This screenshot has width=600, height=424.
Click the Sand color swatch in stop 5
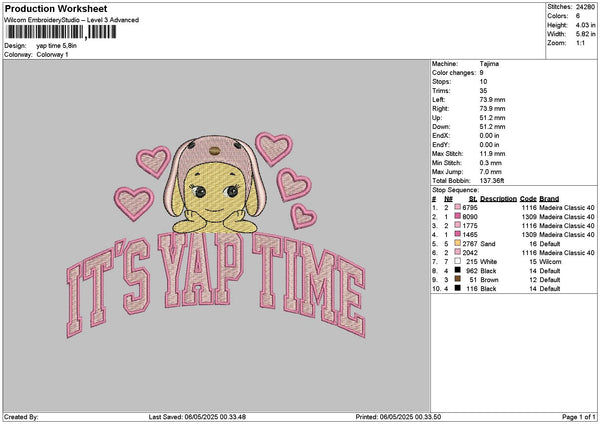click(460, 243)
